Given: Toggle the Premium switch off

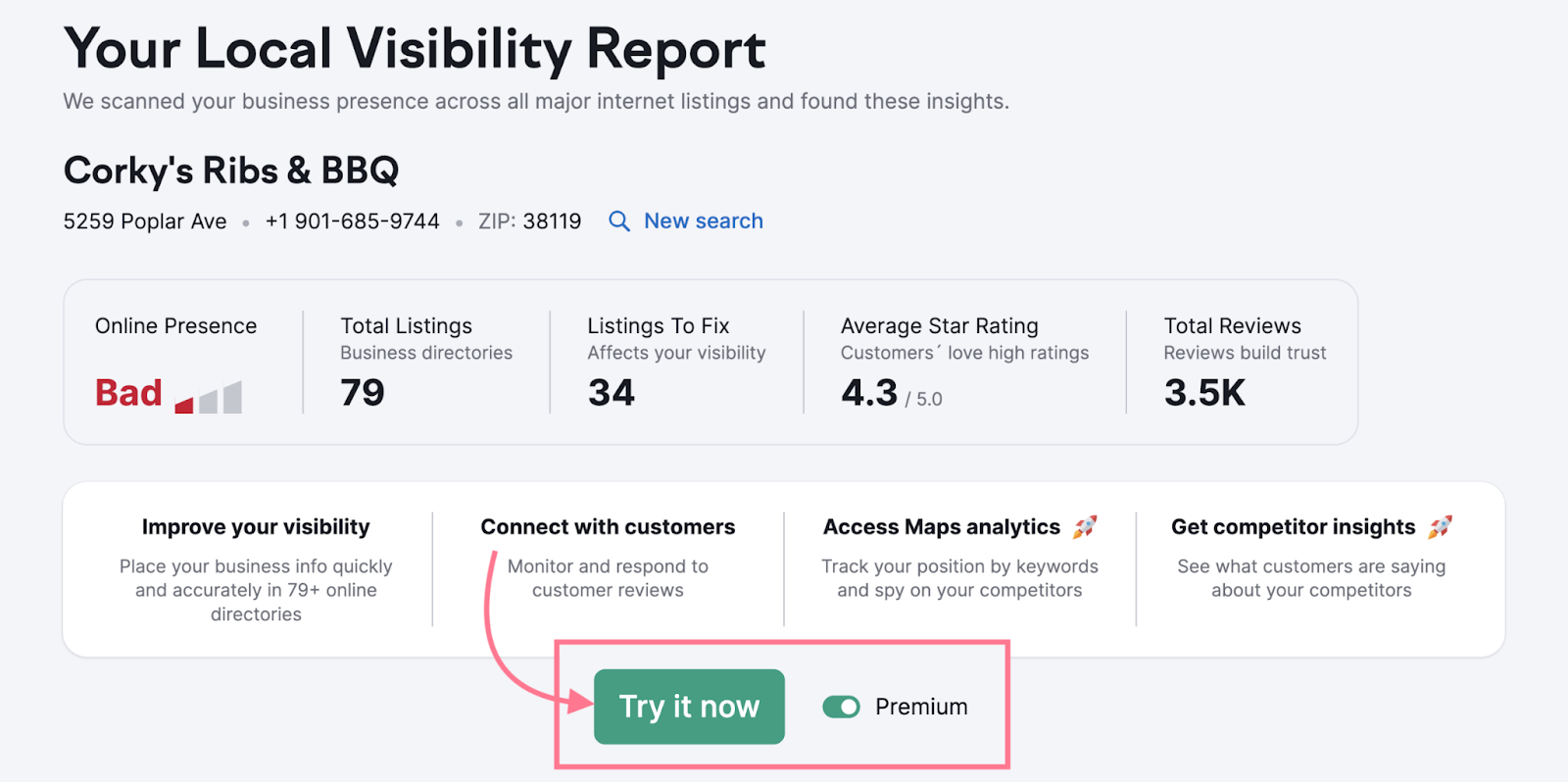Looking at the screenshot, I should (x=841, y=707).
